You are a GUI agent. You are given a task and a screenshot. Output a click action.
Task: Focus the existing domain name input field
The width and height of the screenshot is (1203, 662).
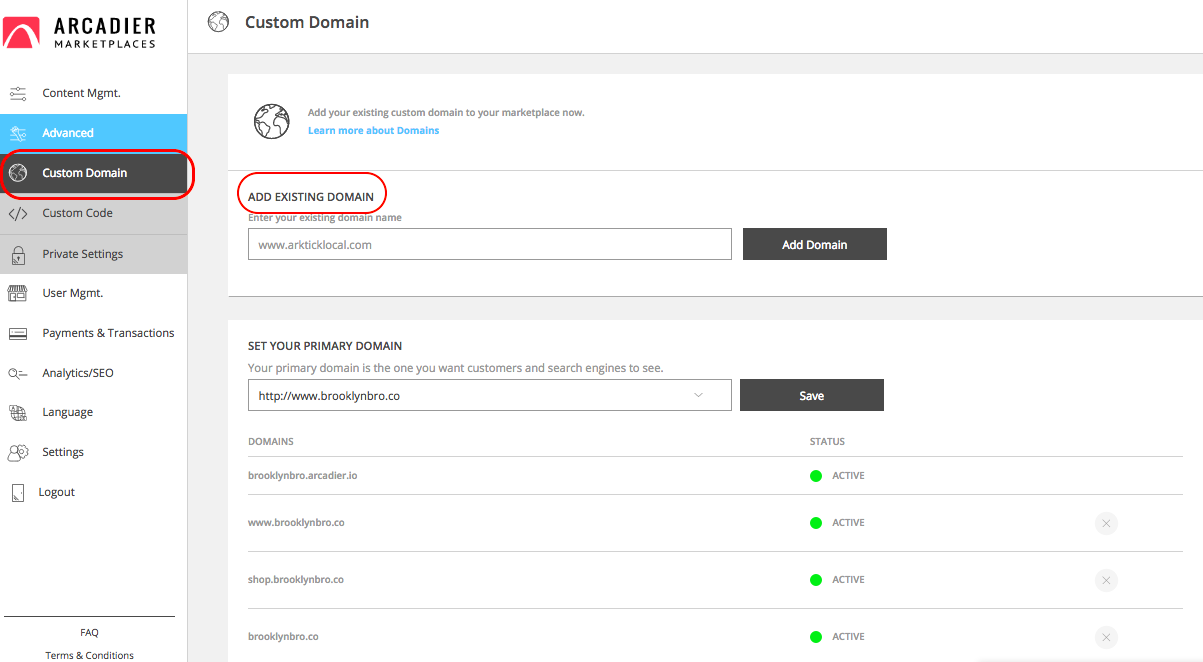490,244
